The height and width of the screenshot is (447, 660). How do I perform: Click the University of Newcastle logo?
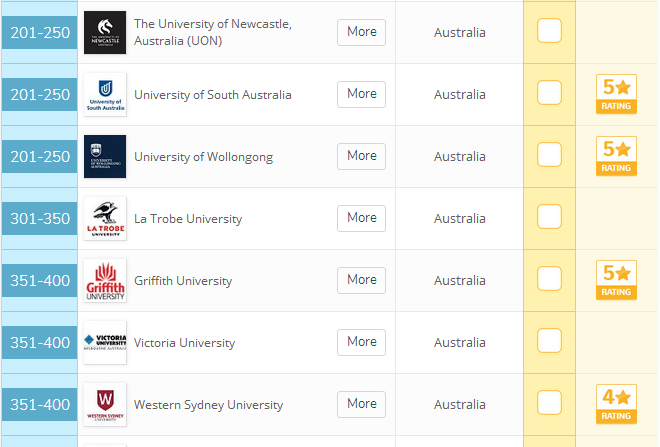(105, 32)
